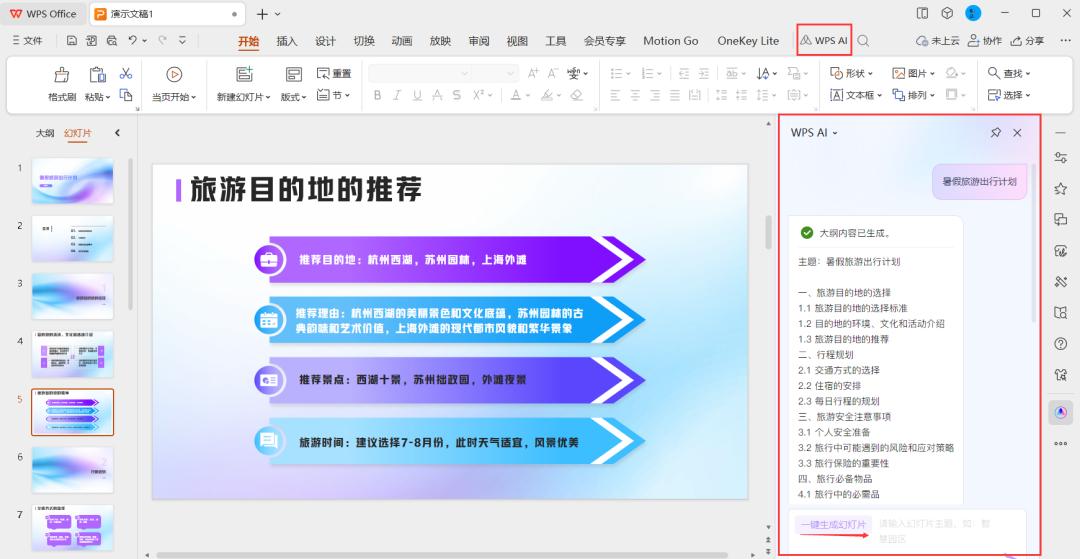Open the Motion Go tab
Viewport: 1080px width, 559px height.
point(671,41)
